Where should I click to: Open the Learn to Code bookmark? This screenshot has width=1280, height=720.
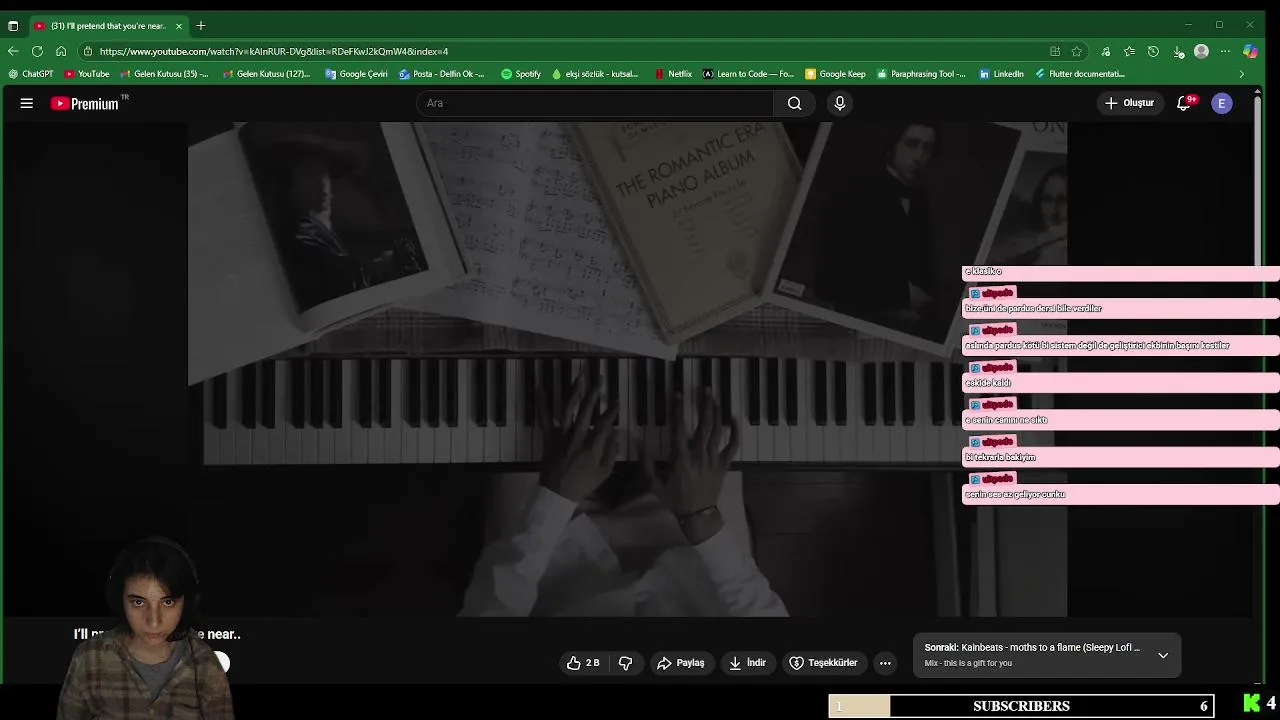click(x=748, y=74)
